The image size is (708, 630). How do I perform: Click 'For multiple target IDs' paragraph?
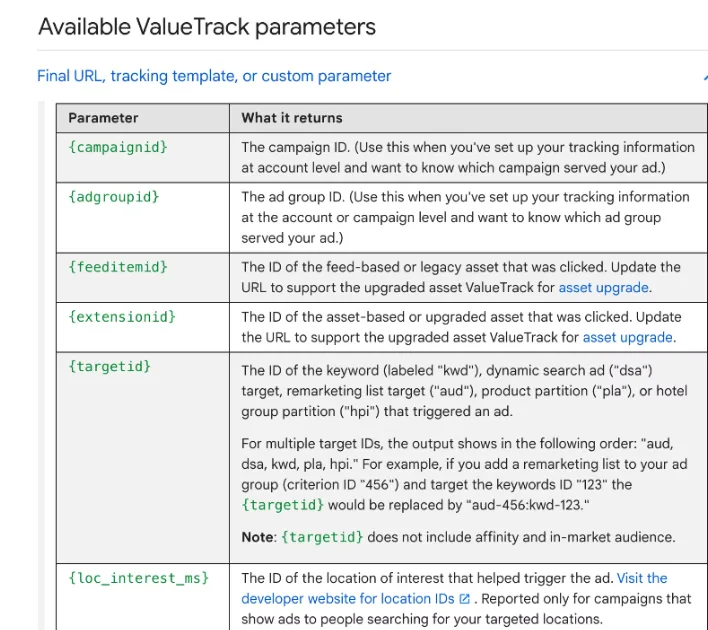click(464, 474)
